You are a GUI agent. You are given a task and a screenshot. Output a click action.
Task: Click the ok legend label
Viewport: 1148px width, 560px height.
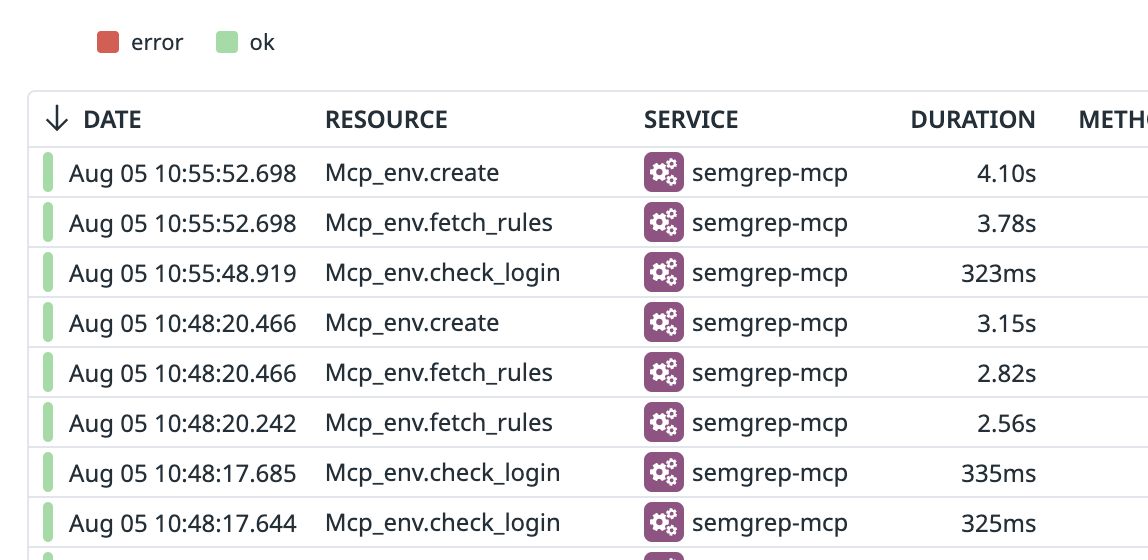click(x=262, y=43)
